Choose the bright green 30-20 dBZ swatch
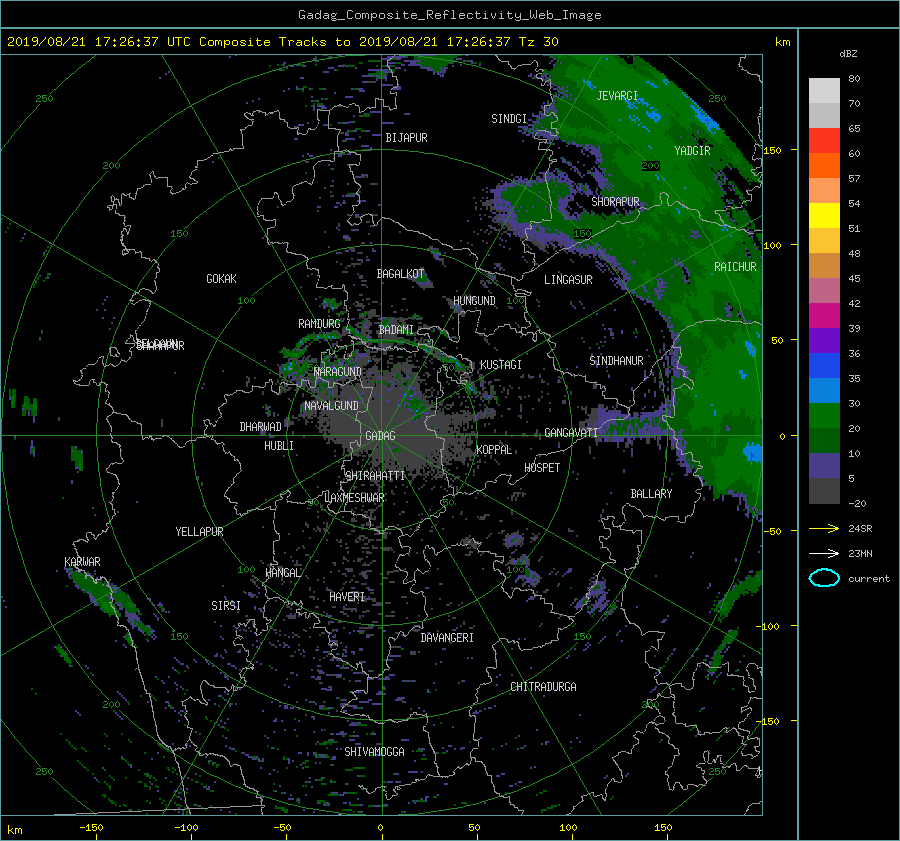The width and height of the screenshot is (900, 841). coord(824,416)
